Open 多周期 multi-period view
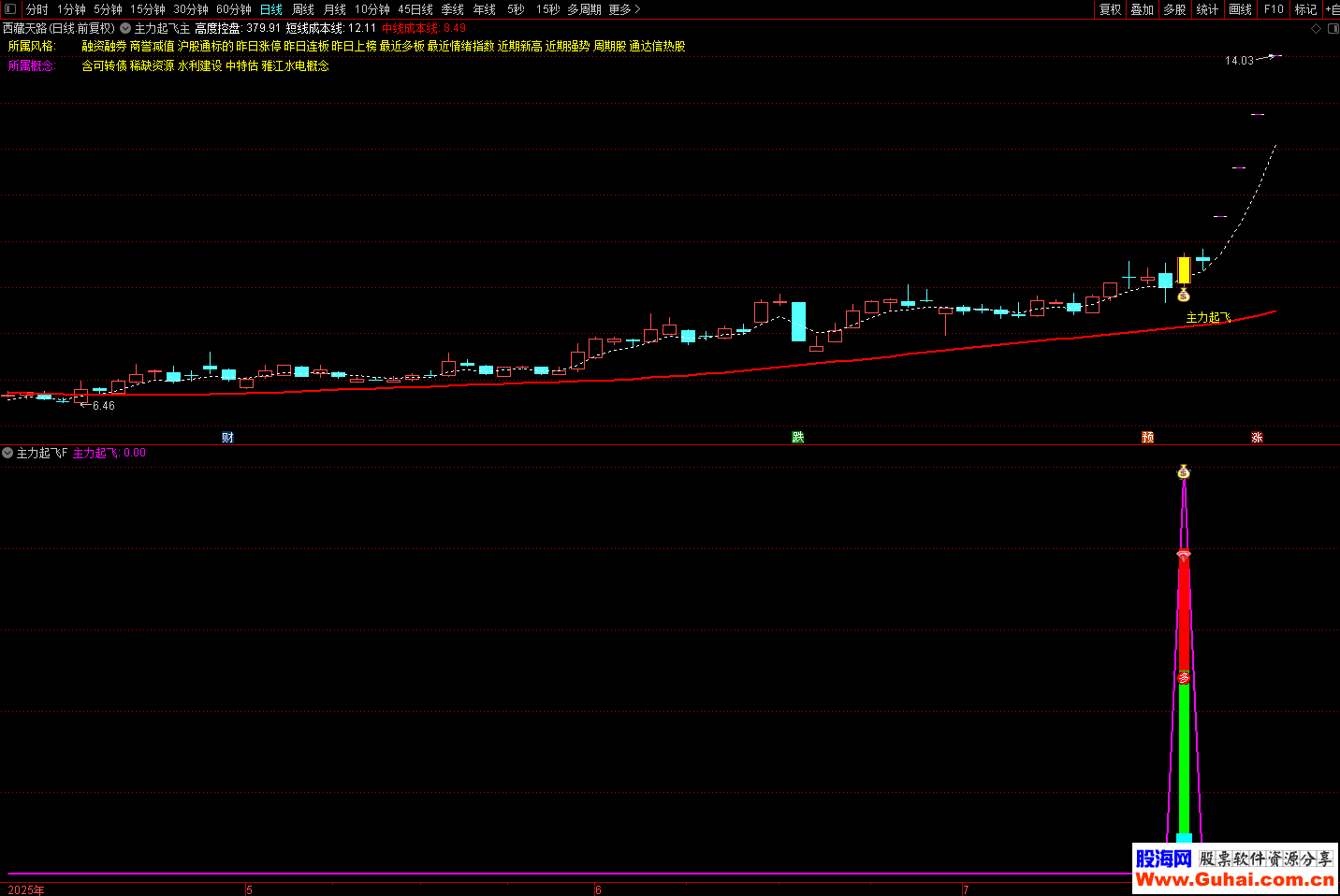The image size is (1340, 896). click(x=585, y=9)
